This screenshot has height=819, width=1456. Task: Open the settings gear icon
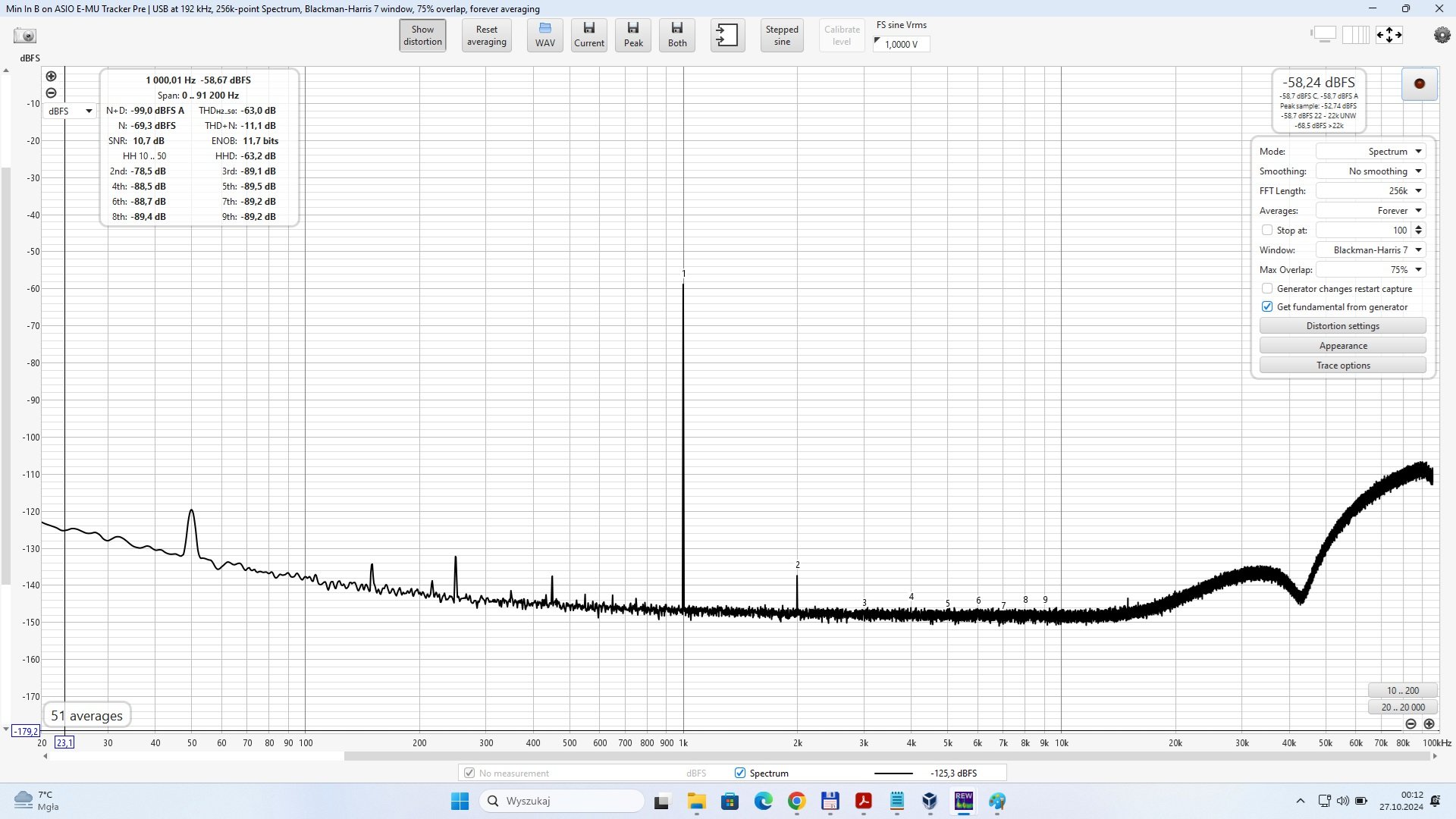point(1442,35)
